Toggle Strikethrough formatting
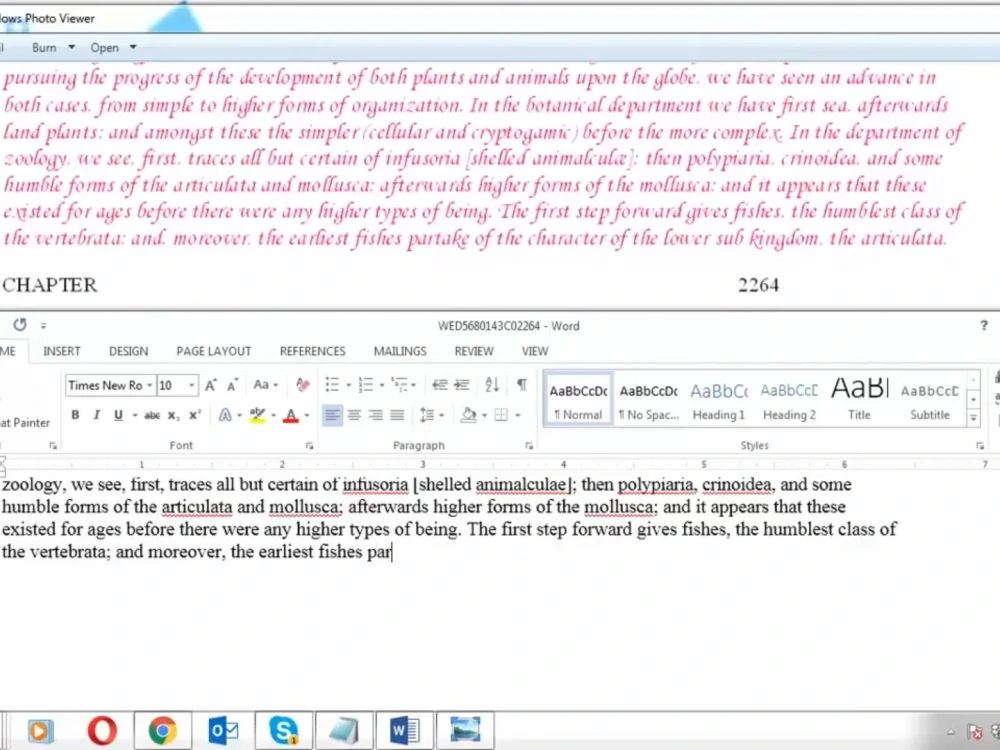The height and width of the screenshot is (750, 1000). (x=152, y=415)
